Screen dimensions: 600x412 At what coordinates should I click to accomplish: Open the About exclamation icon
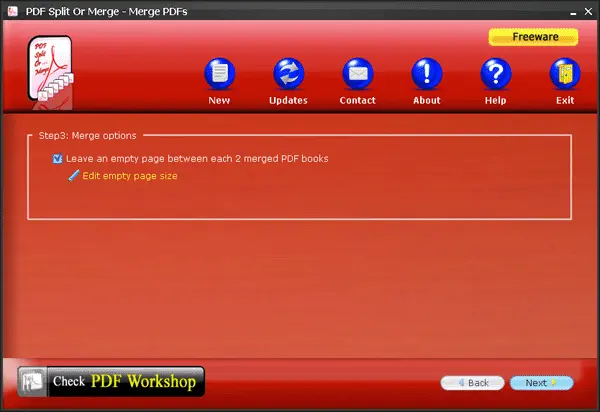click(x=427, y=73)
